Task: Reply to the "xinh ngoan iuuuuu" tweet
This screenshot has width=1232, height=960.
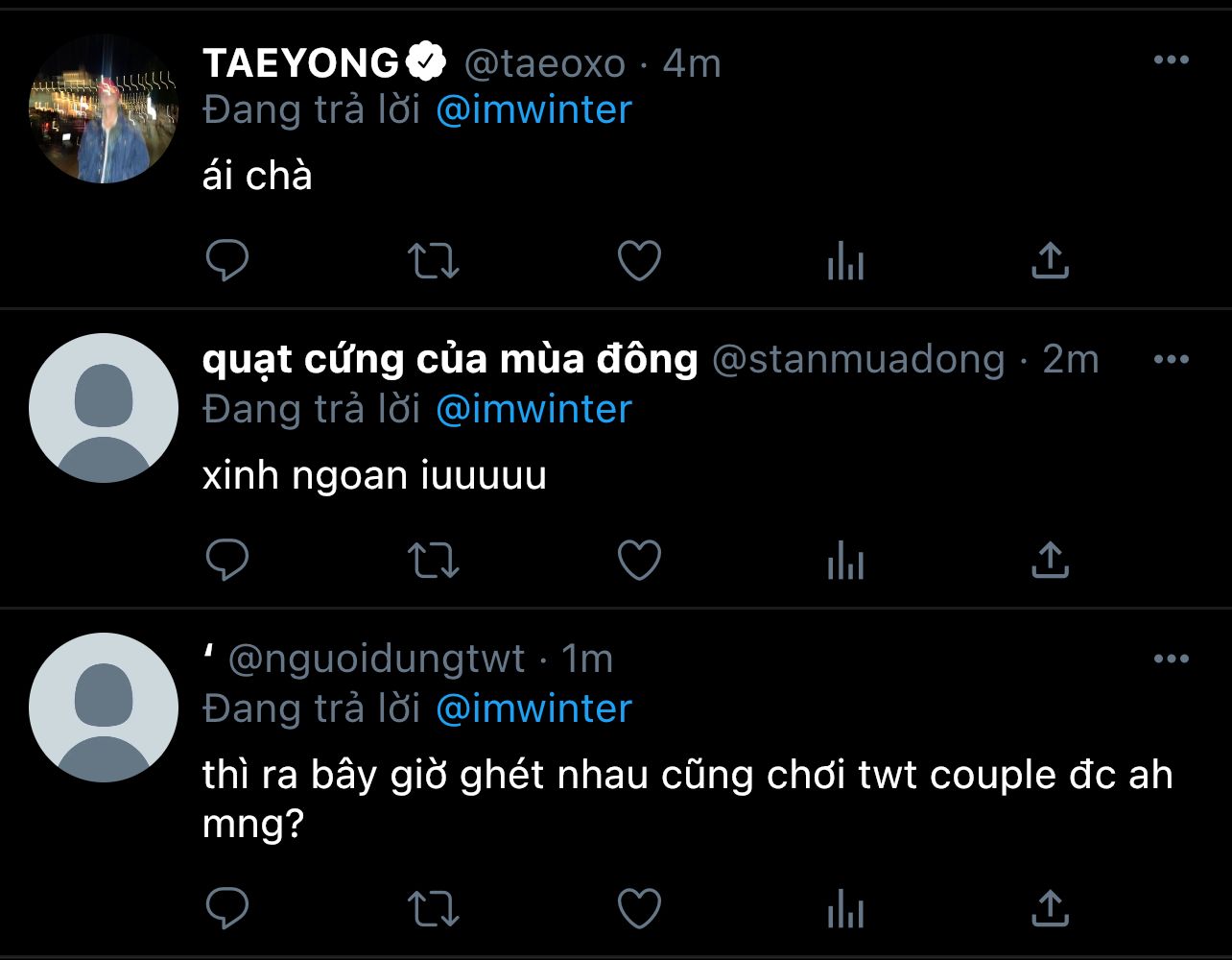Action: 227,560
